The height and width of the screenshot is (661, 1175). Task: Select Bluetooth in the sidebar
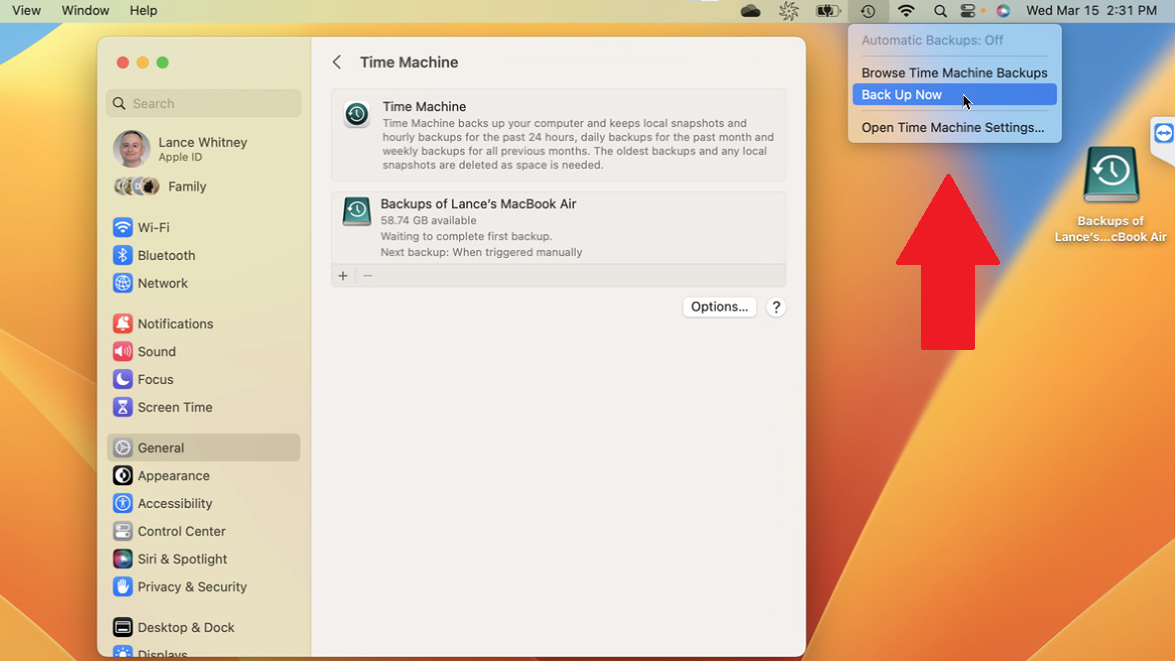[x=166, y=256]
